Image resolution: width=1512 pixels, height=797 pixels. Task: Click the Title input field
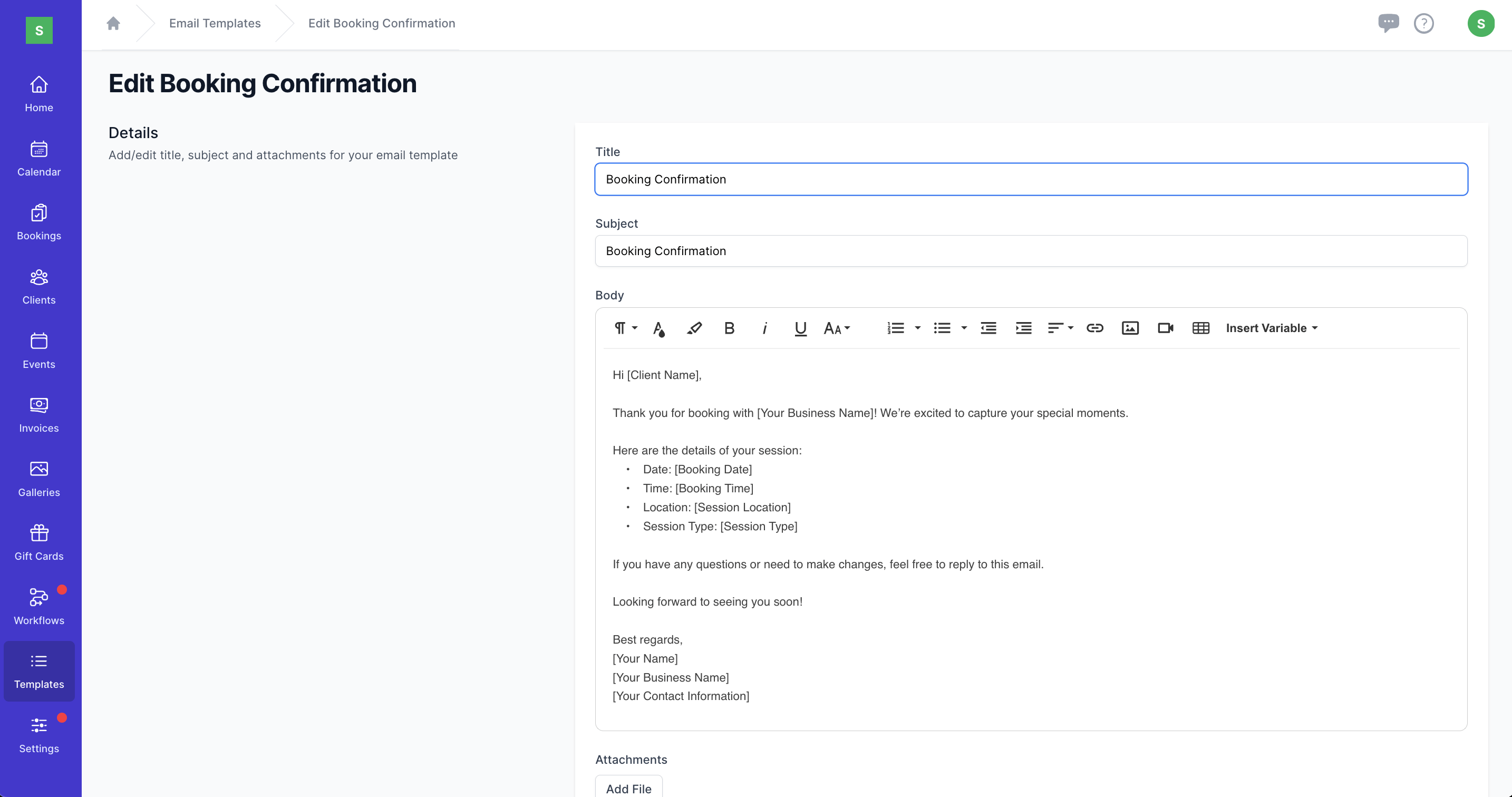pos(1031,179)
